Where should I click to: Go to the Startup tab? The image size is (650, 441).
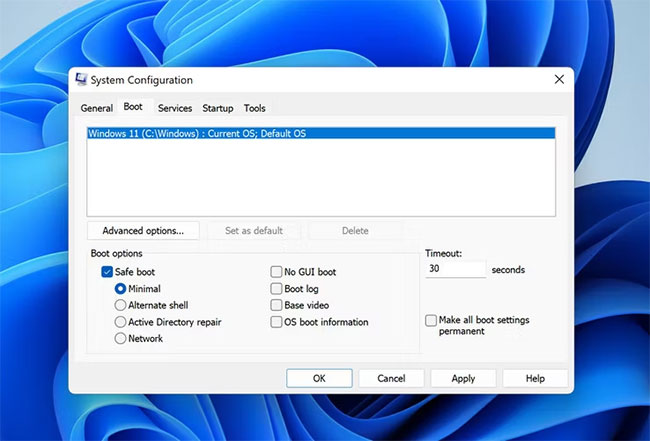(217, 108)
